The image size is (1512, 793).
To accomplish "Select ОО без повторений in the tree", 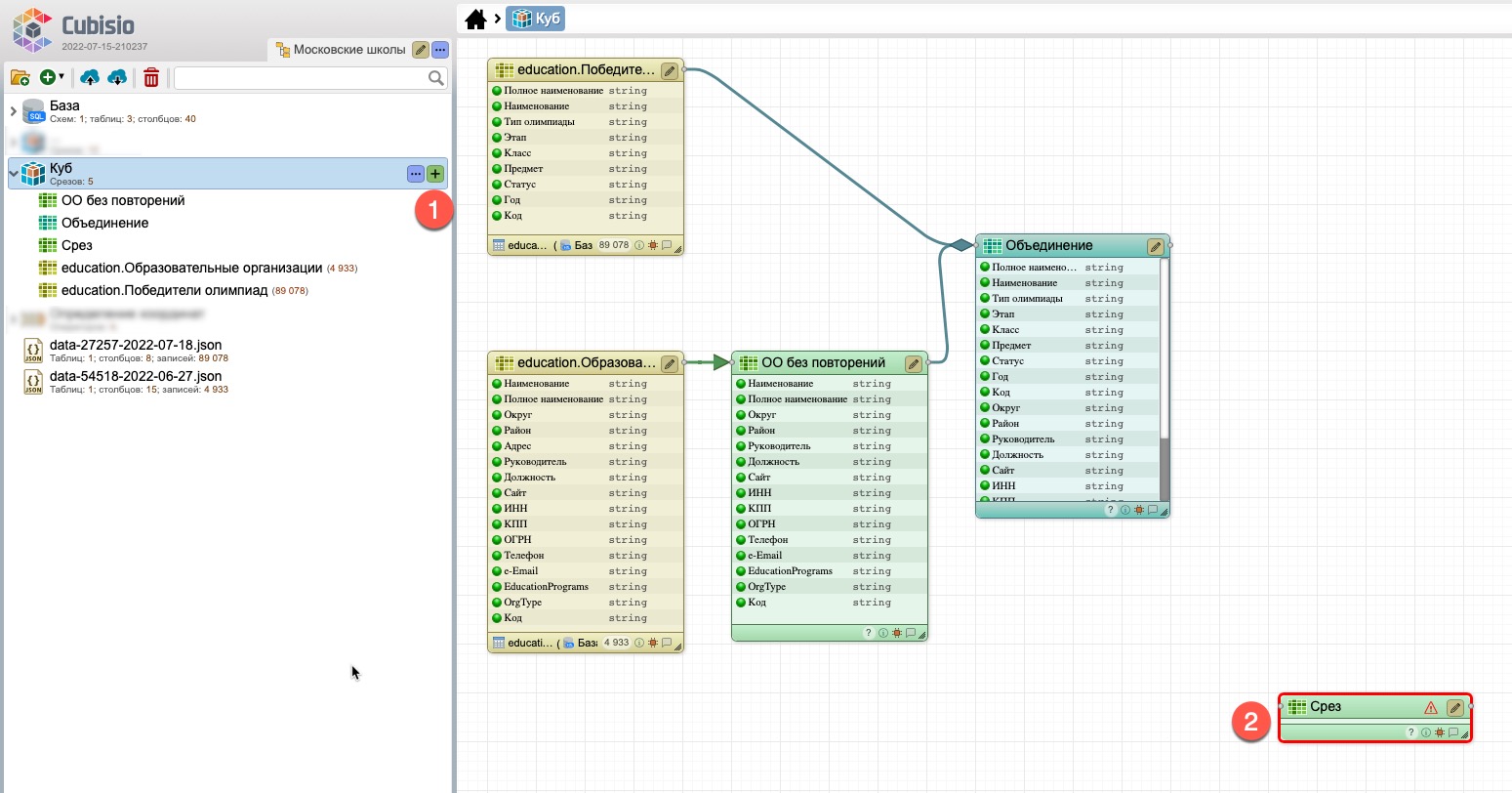I will click(x=123, y=200).
